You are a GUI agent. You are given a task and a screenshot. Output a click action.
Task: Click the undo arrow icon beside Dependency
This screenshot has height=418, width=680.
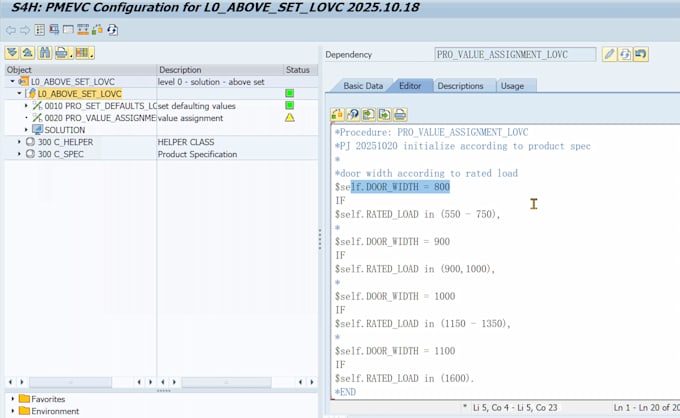(x=641, y=54)
